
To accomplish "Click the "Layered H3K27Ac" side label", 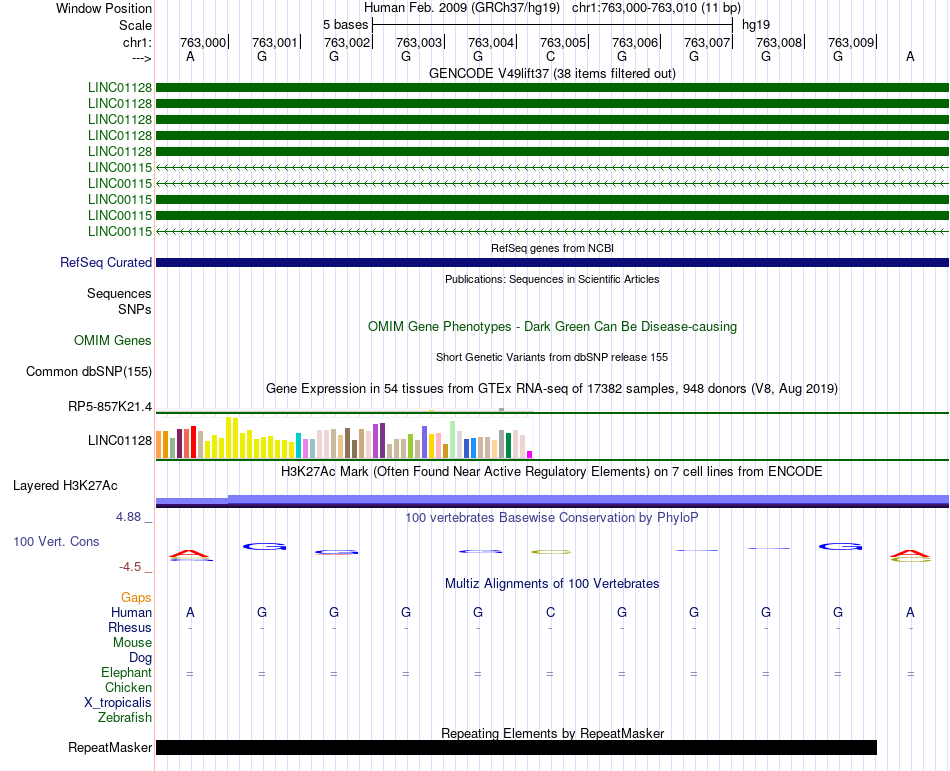I will (65, 486).
